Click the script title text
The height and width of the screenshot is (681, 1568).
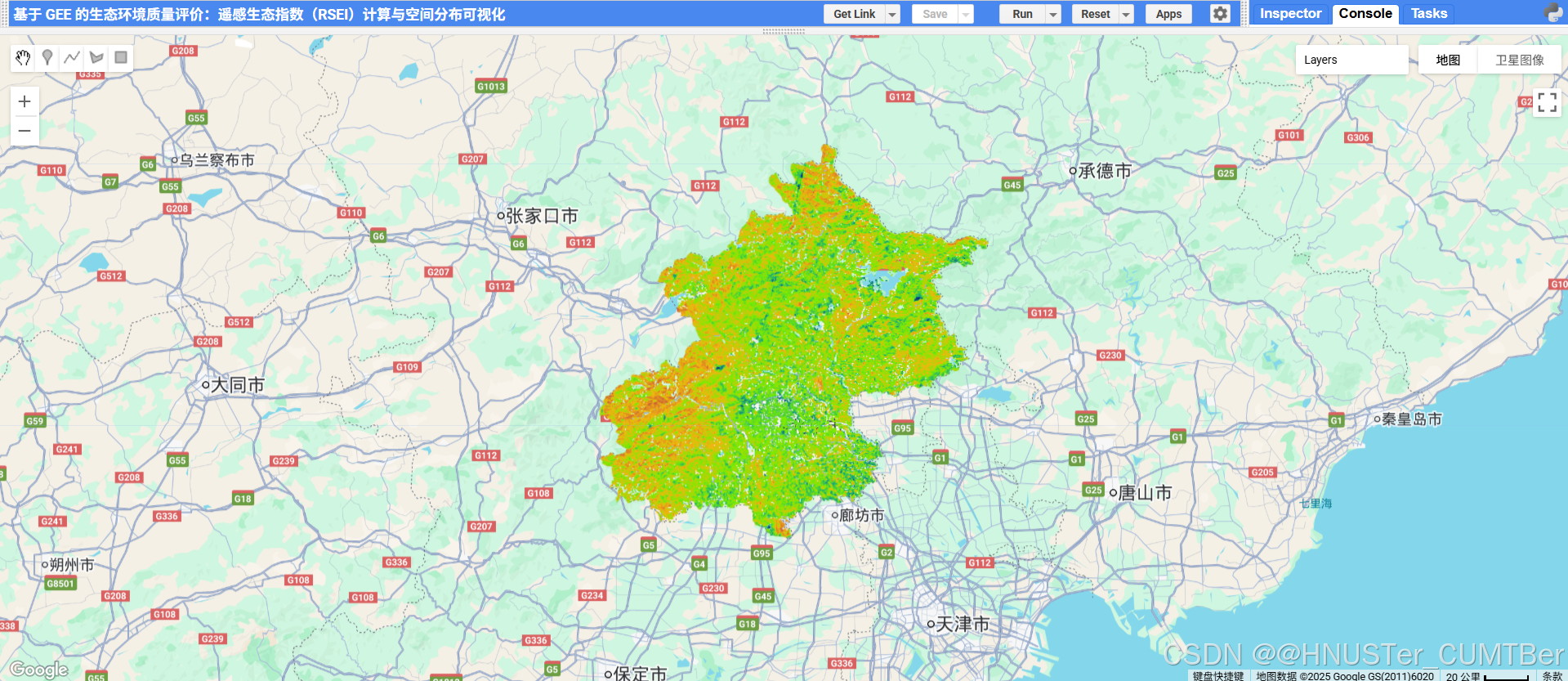coord(259,14)
